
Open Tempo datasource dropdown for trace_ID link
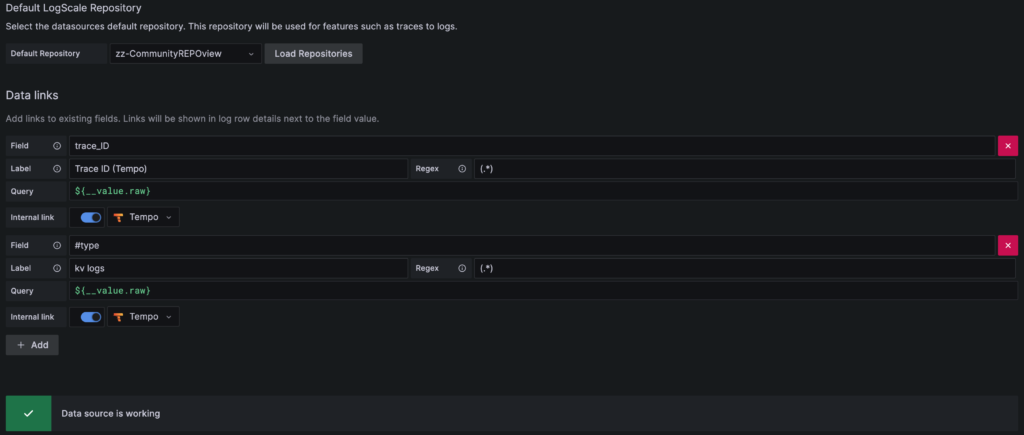pos(143,217)
